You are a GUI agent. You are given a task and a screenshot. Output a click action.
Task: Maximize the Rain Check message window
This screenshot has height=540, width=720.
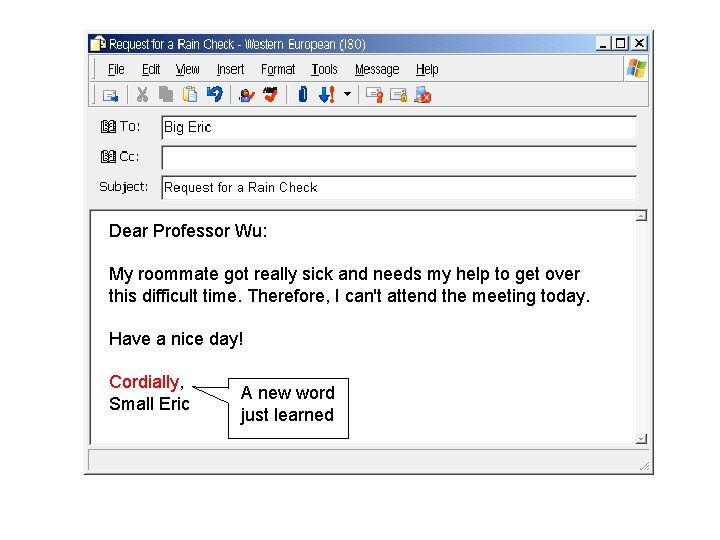point(620,44)
